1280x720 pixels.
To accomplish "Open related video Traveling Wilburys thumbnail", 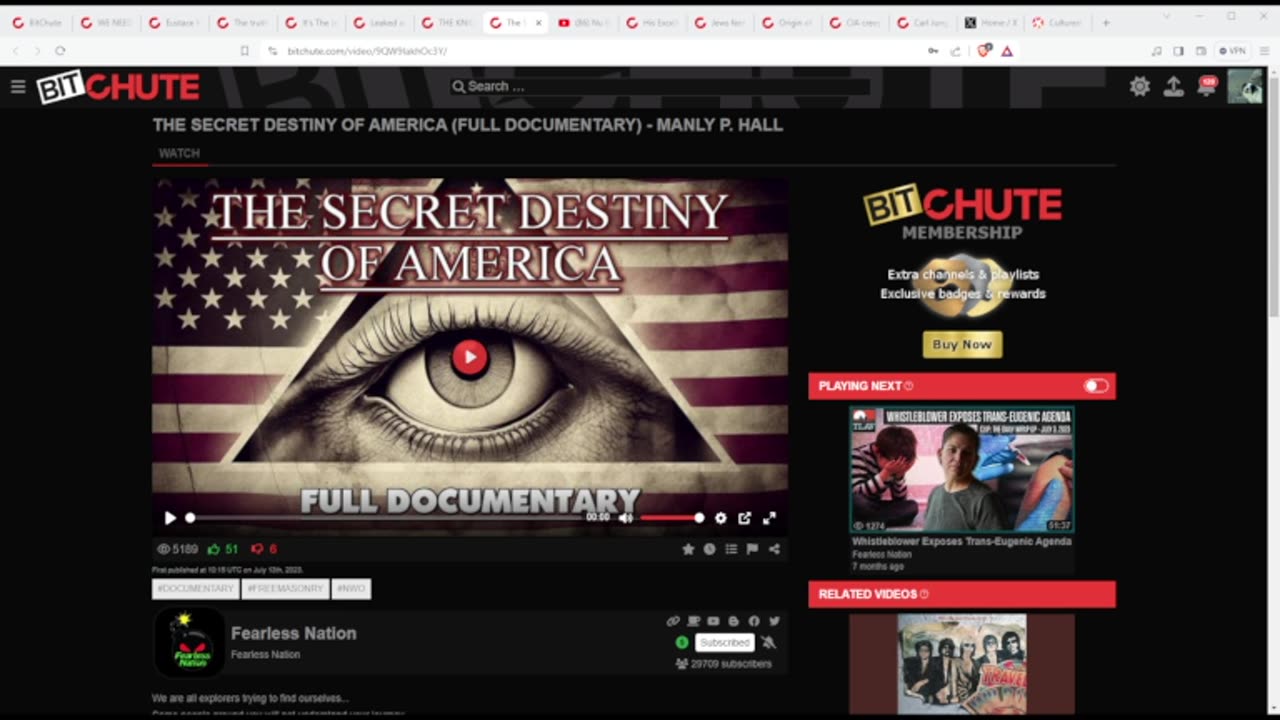I will click(x=962, y=664).
